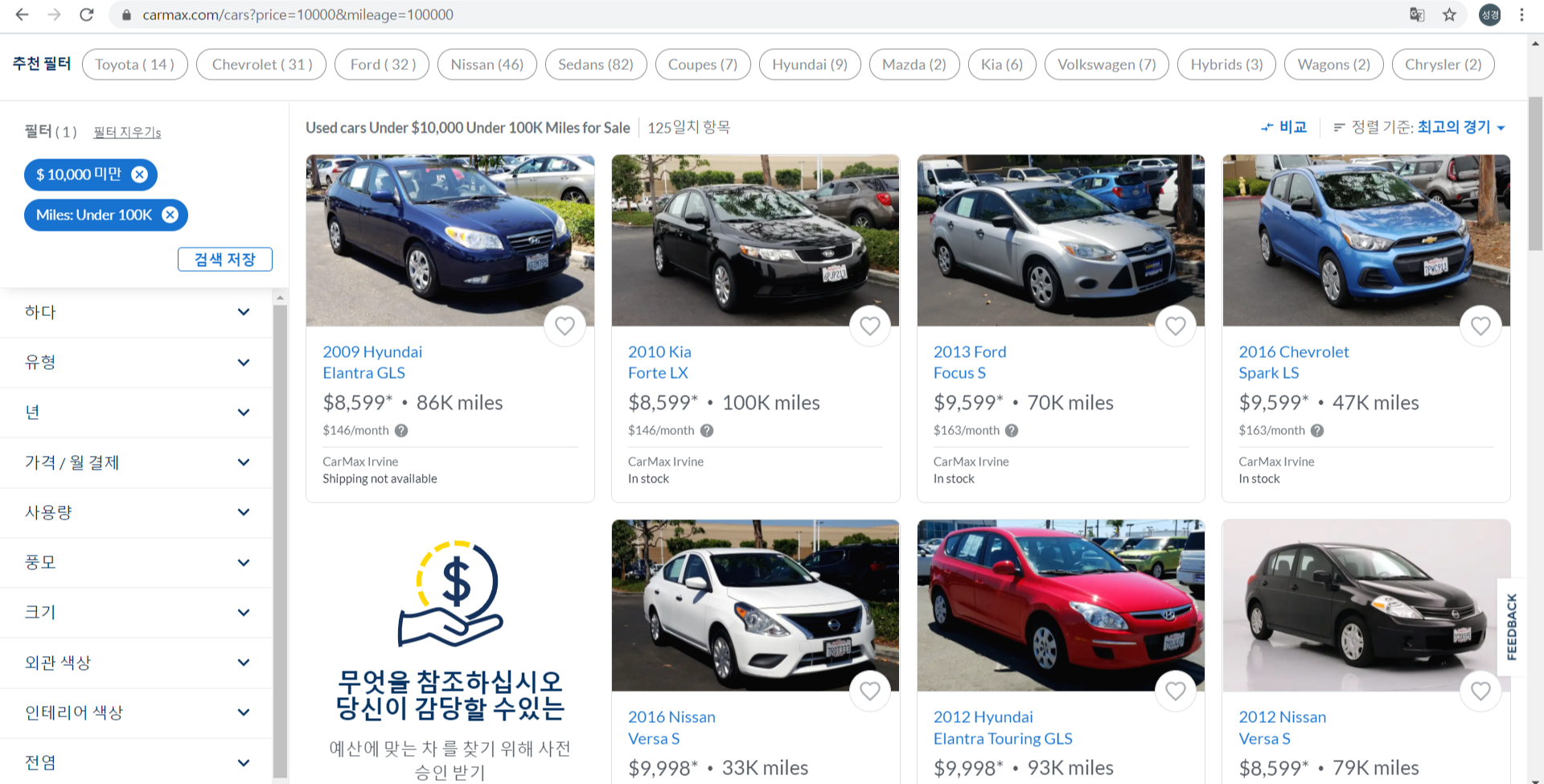Favorite the 2009 Hyundai Elantra GLS

565,326
